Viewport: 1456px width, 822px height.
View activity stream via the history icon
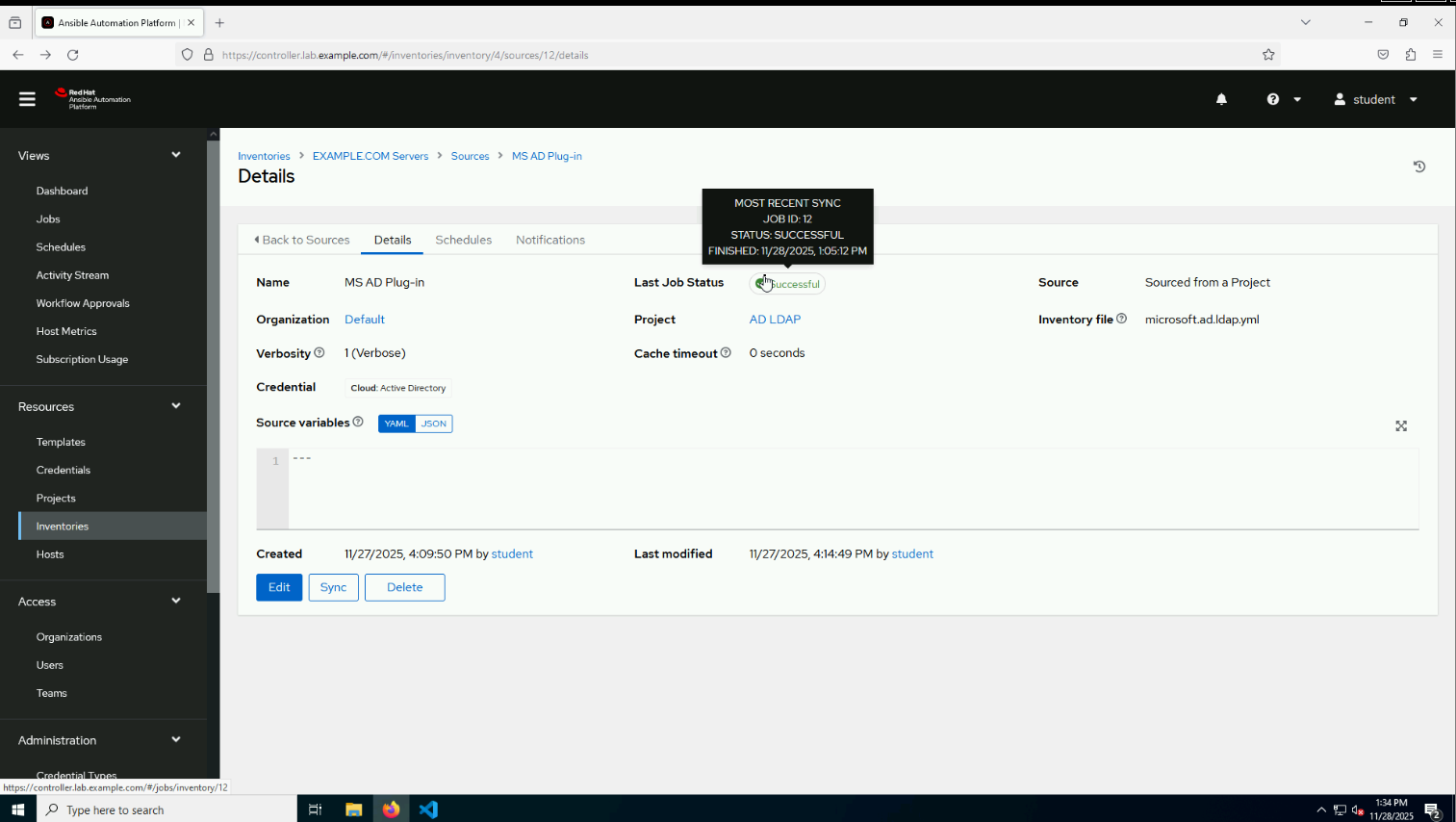pos(1418,167)
